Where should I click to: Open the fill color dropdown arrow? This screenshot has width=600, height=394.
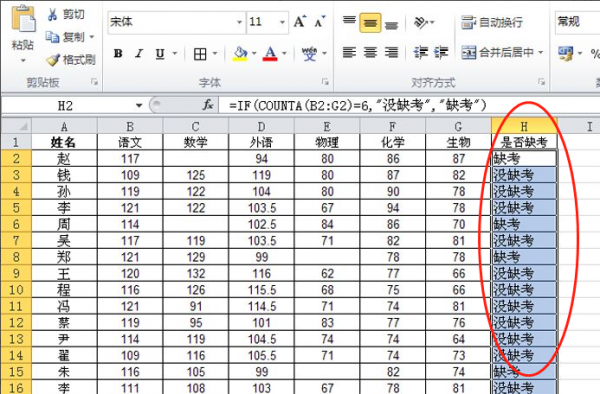(x=254, y=53)
